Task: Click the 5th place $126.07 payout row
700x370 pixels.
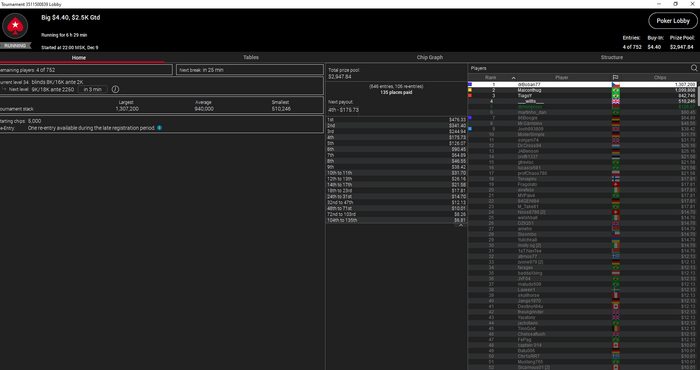Action: point(396,143)
